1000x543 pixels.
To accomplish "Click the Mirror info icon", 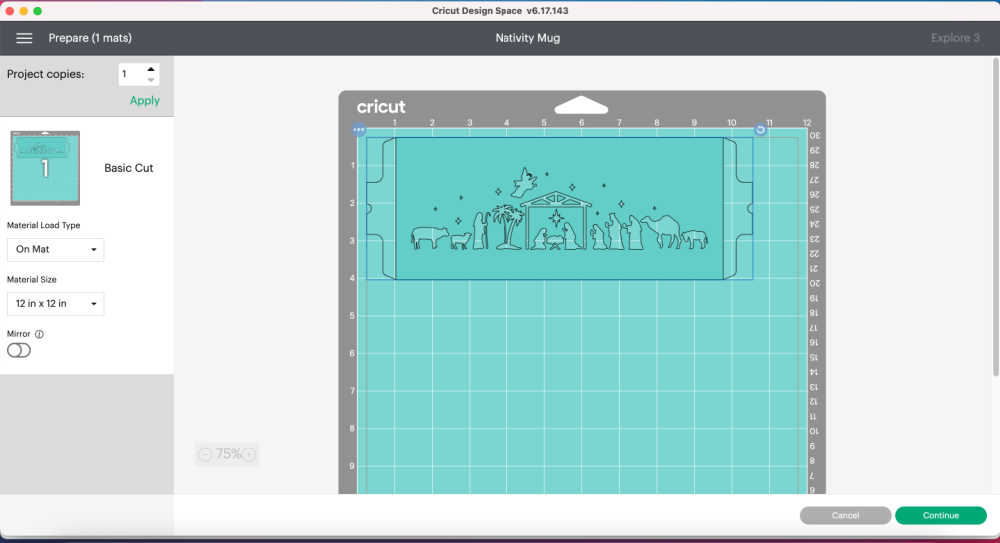I will click(39, 334).
